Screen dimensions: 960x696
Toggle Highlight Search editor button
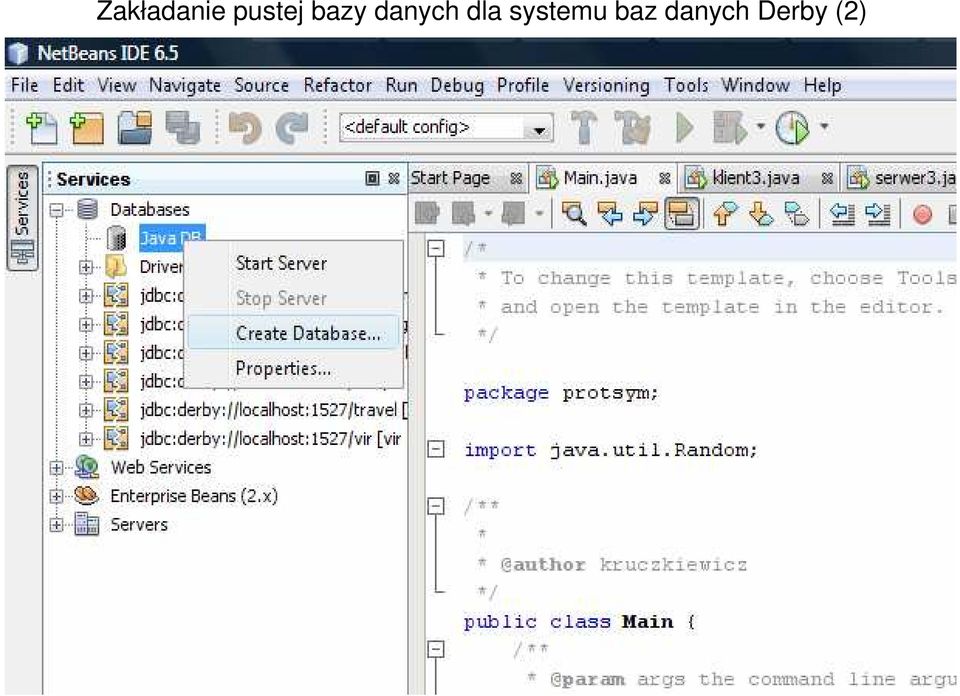pos(681,214)
